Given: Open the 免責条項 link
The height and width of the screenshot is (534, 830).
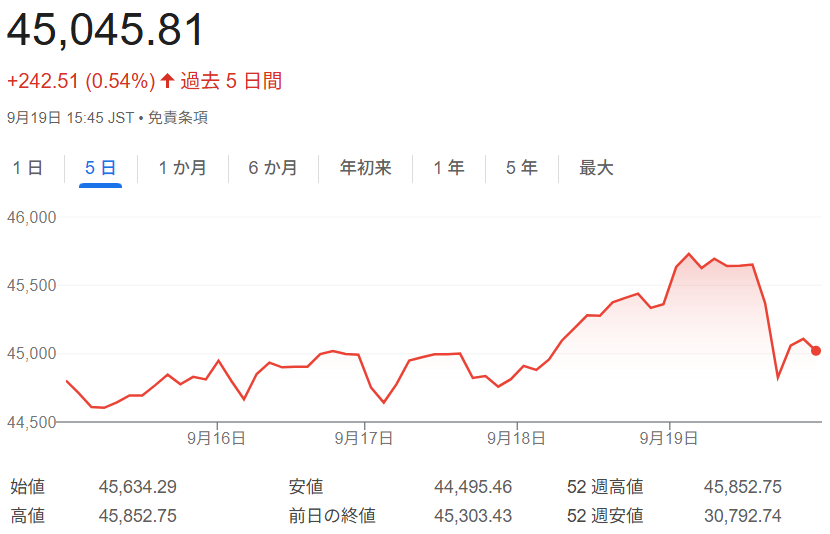Looking at the screenshot, I should 178,118.
